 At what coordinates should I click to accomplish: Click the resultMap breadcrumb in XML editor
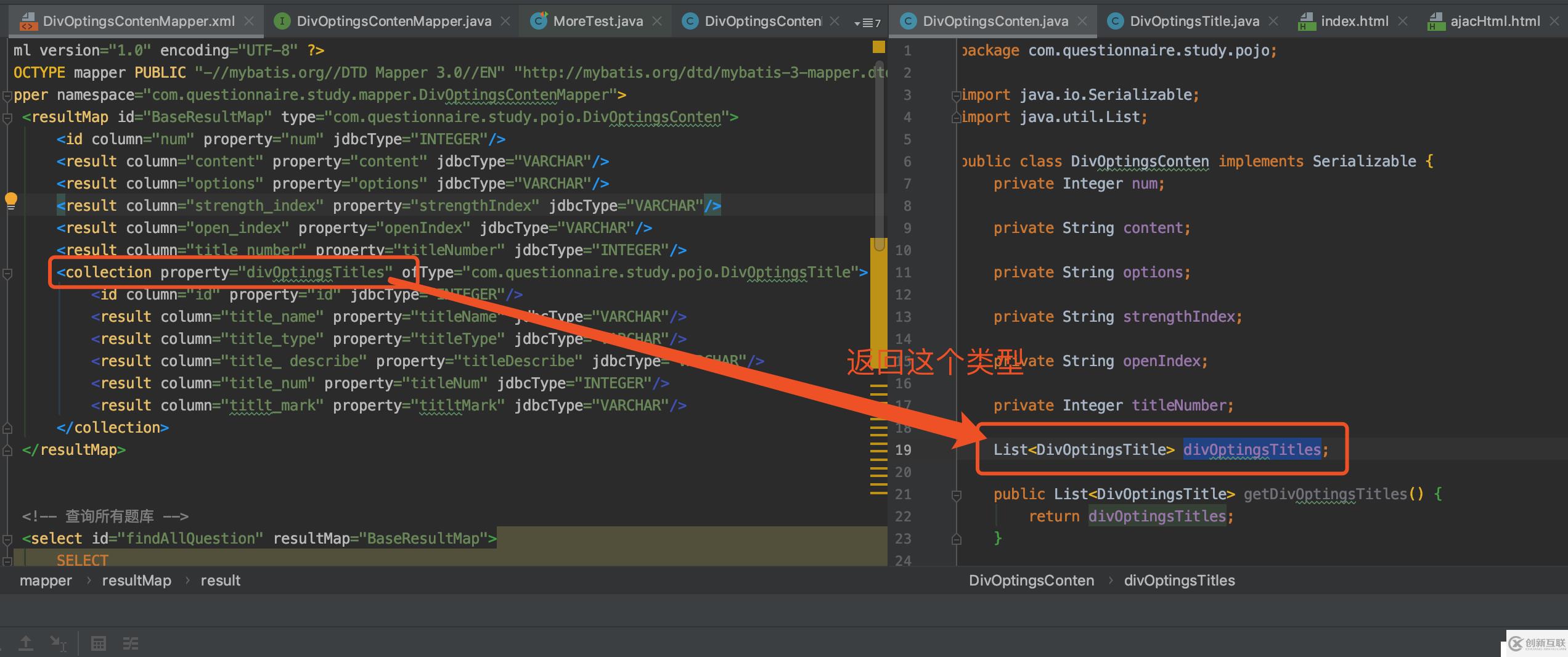pos(136,581)
